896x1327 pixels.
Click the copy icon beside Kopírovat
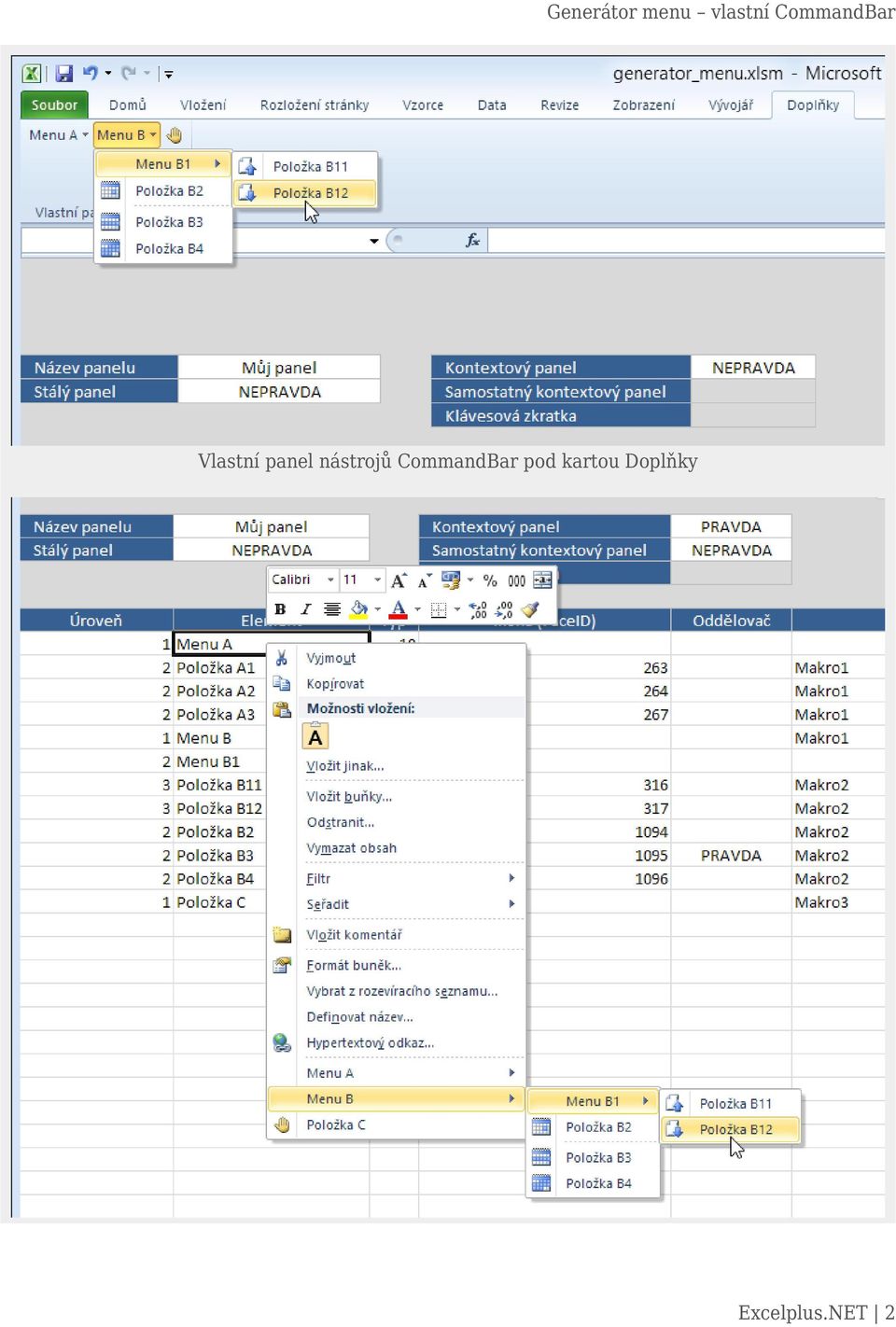pos(281,684)
